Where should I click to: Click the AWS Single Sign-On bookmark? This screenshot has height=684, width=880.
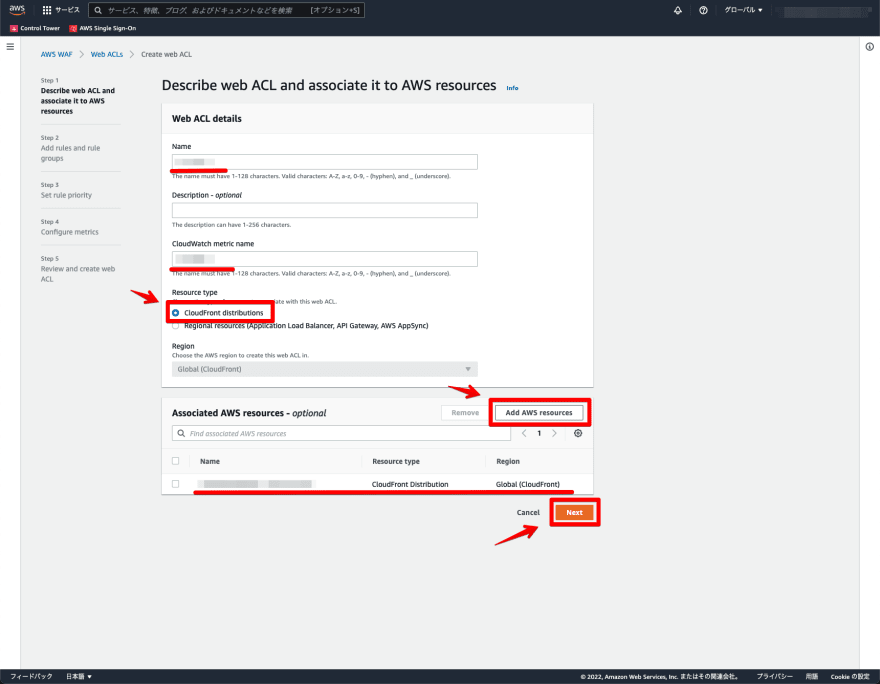103,28
